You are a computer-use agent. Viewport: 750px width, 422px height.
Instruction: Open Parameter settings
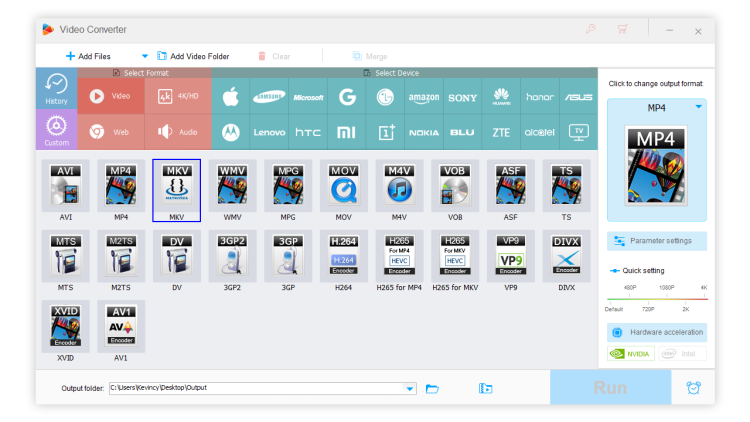656,241
